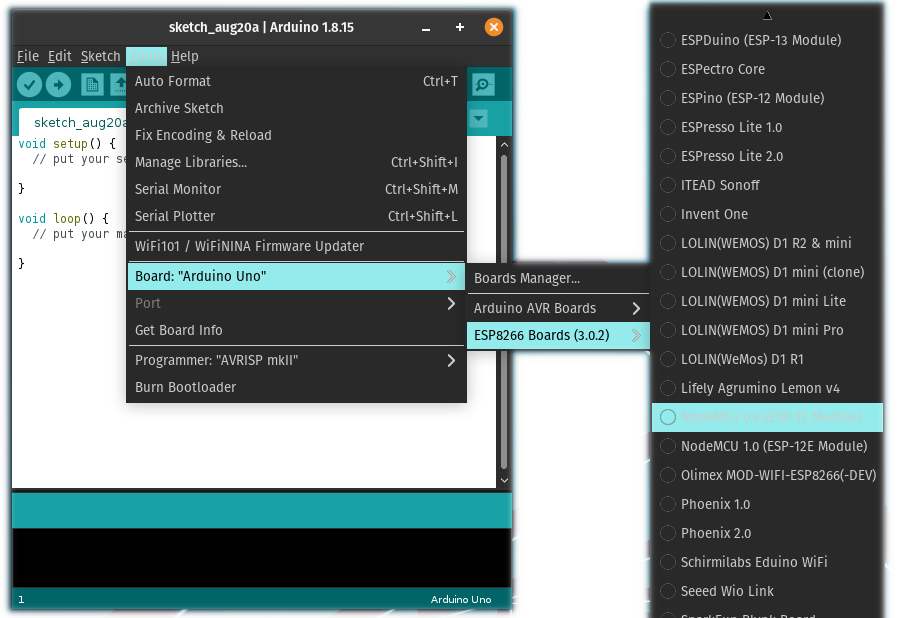Image resolution: width=900 pixels, height=618 pixels.
Task: Open Boards Manager...
Action: click(558, 278)
